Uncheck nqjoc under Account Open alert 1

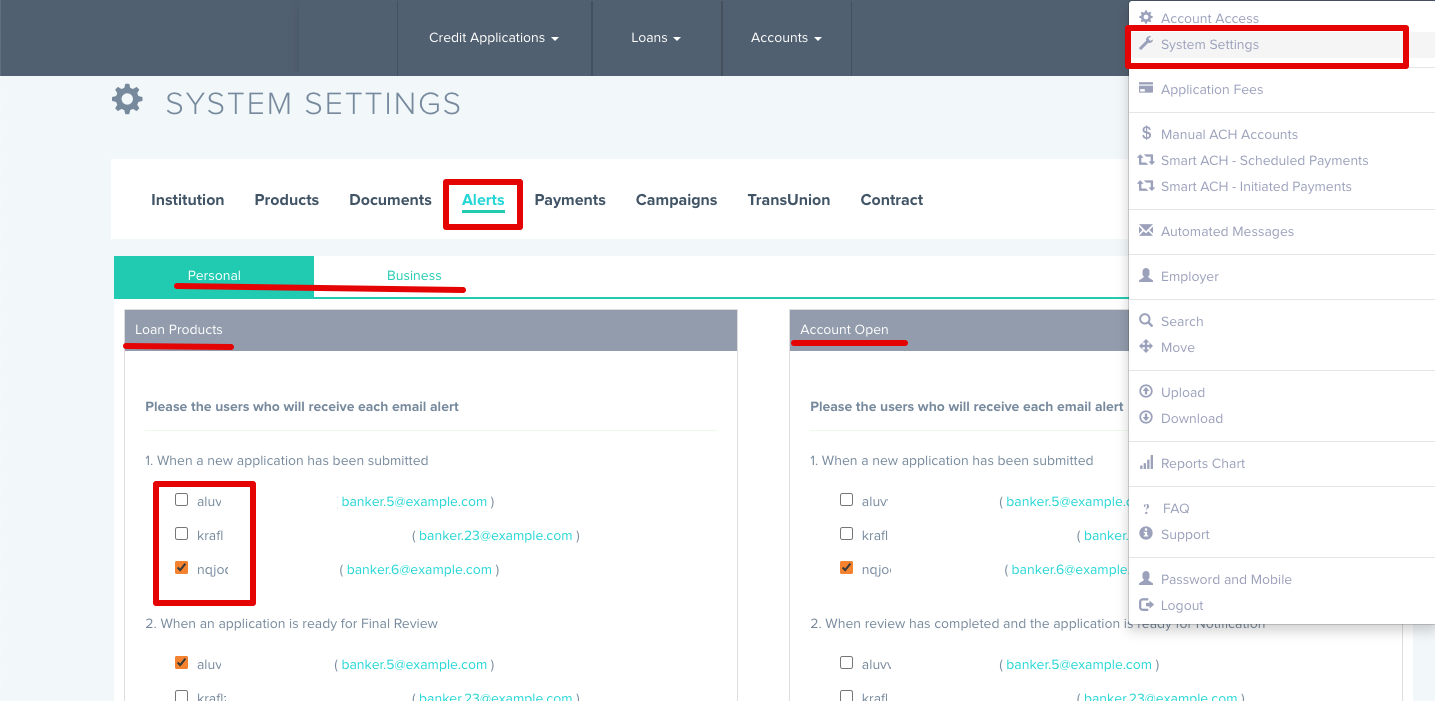point(846,568)
